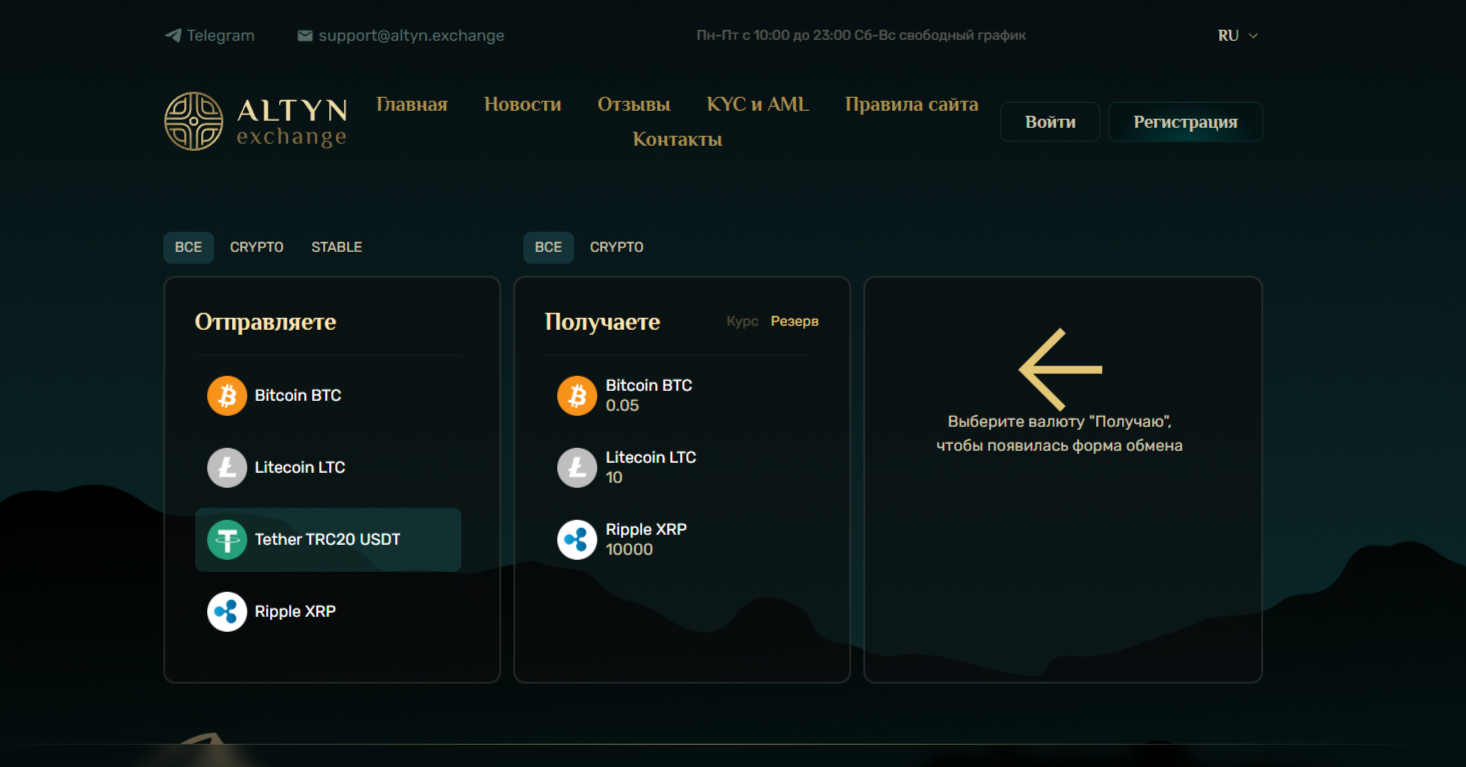
Task: Select ВСЕ filter above Отправляете
Action: (x=188, y=247)
